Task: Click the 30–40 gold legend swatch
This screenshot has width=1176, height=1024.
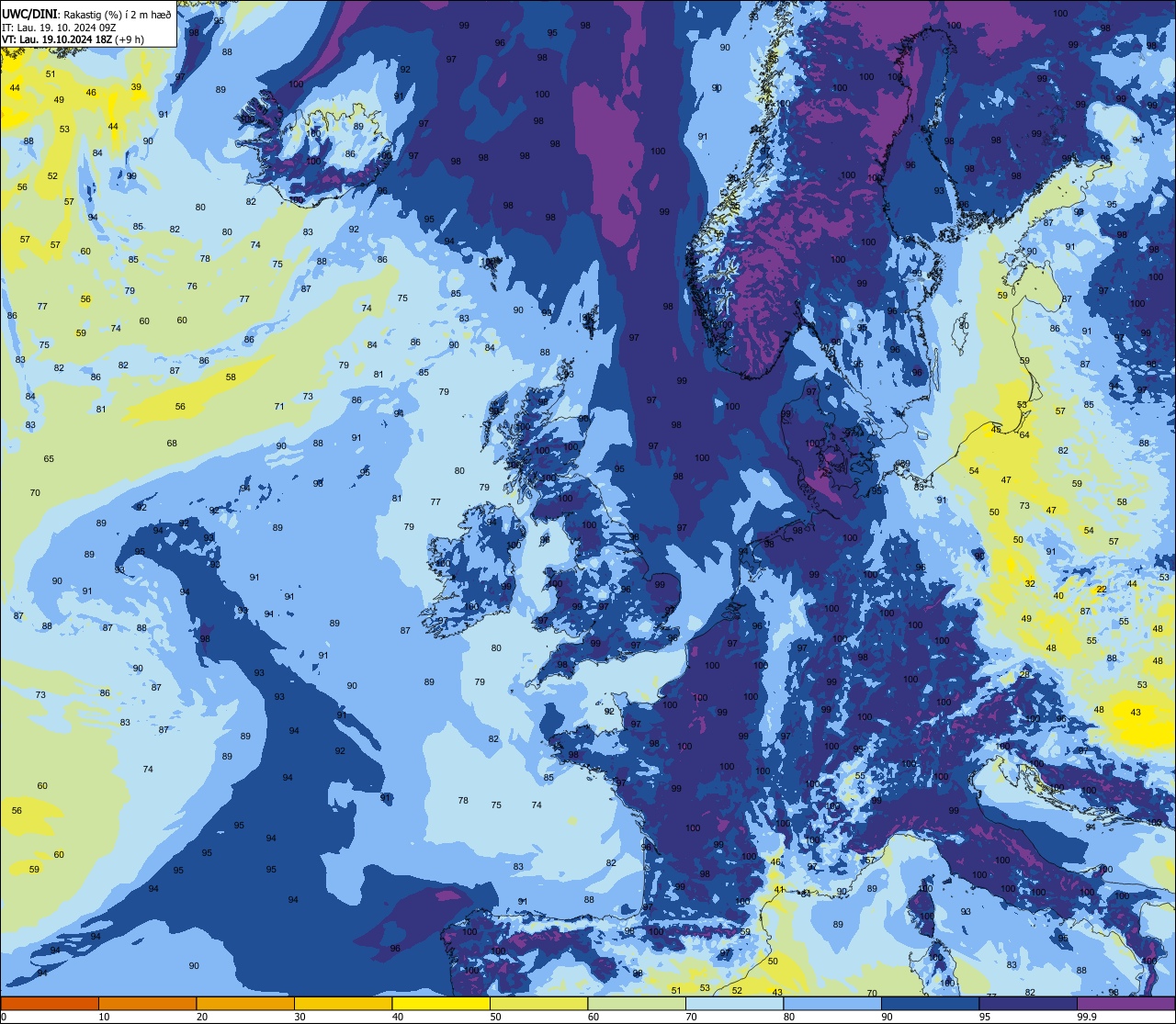Action: pos(343,1003)
